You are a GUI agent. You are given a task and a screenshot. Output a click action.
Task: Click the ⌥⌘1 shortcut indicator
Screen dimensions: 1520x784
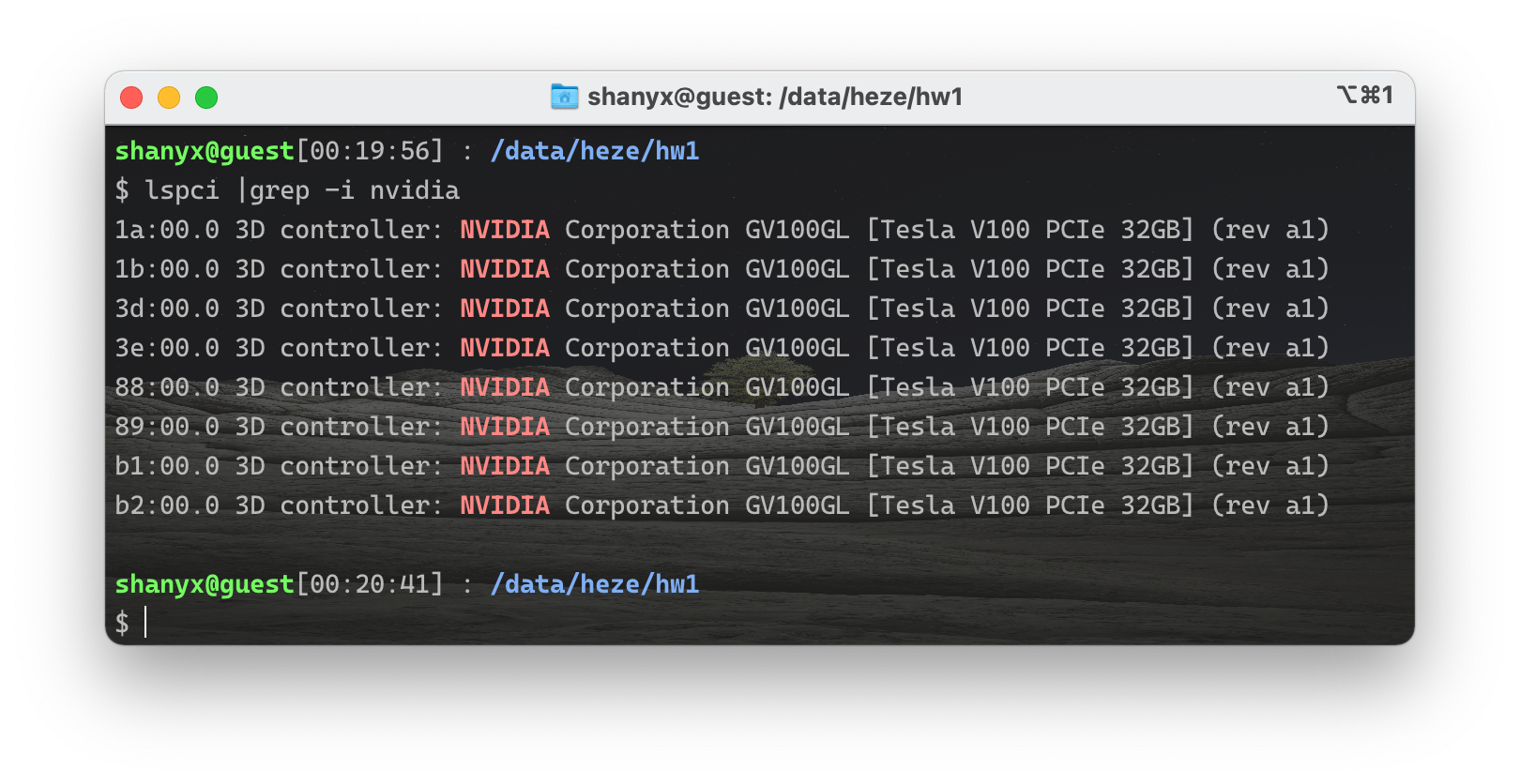pyautogui.click(x=1365, y=96)
